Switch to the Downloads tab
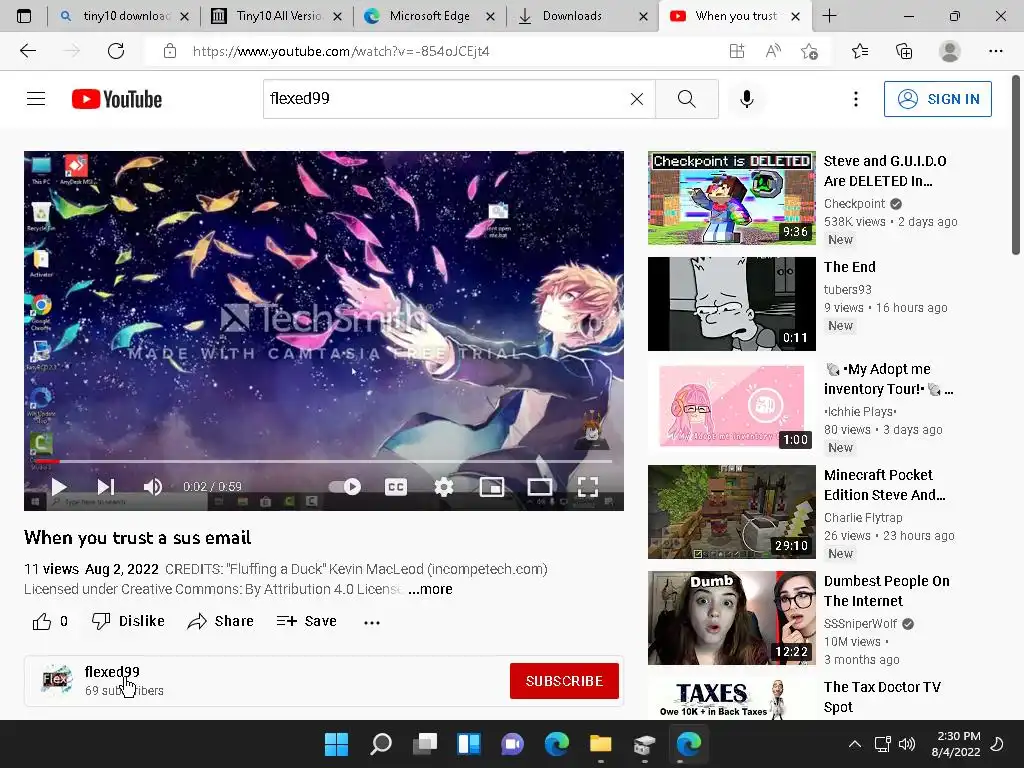Image resolution: width=1024 pixels, height=768 pixels. click(583, 16)
